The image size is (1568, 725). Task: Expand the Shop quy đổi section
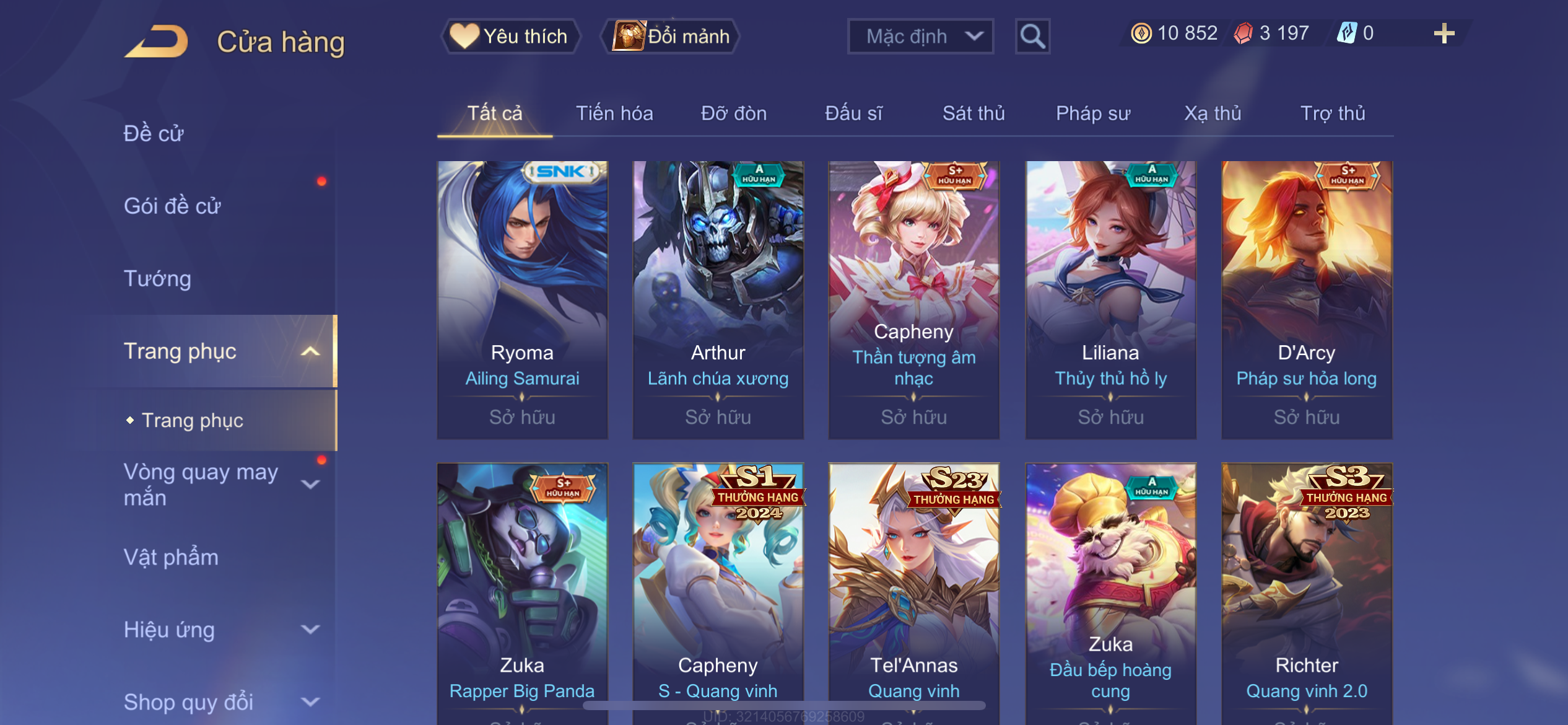310,701
